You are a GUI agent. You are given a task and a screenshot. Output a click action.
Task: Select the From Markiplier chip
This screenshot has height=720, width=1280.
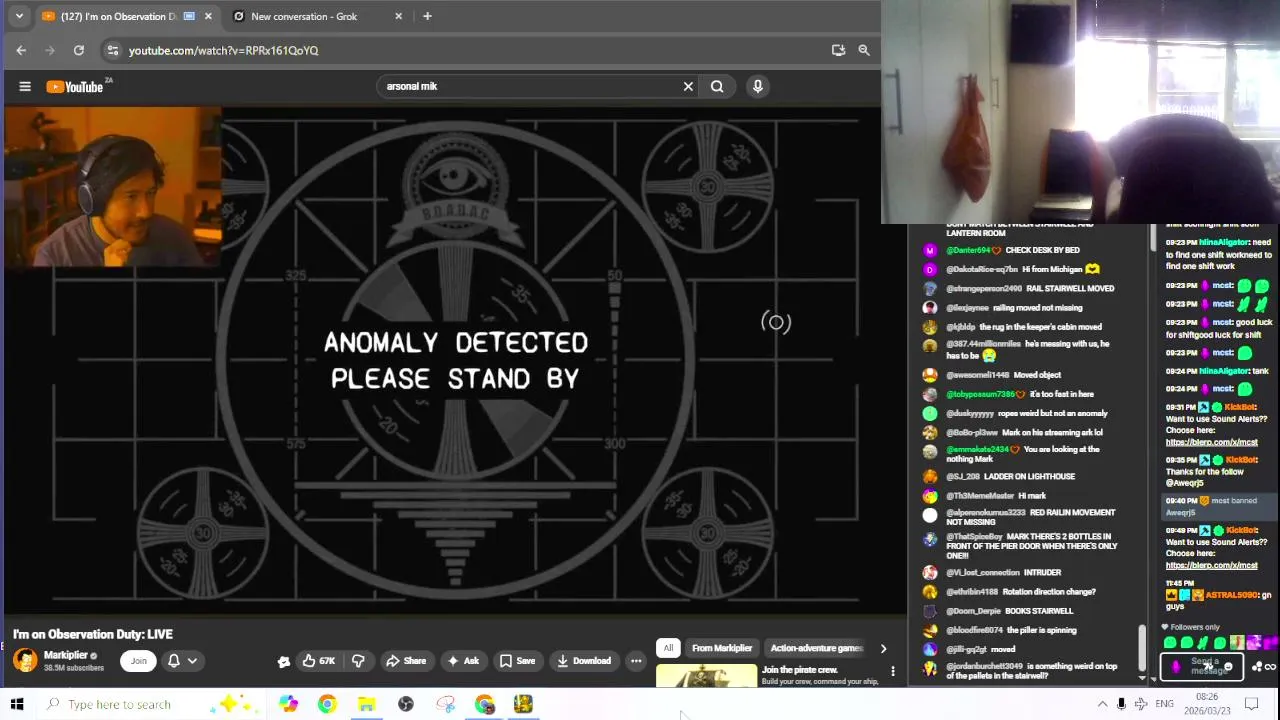point(722,648)
